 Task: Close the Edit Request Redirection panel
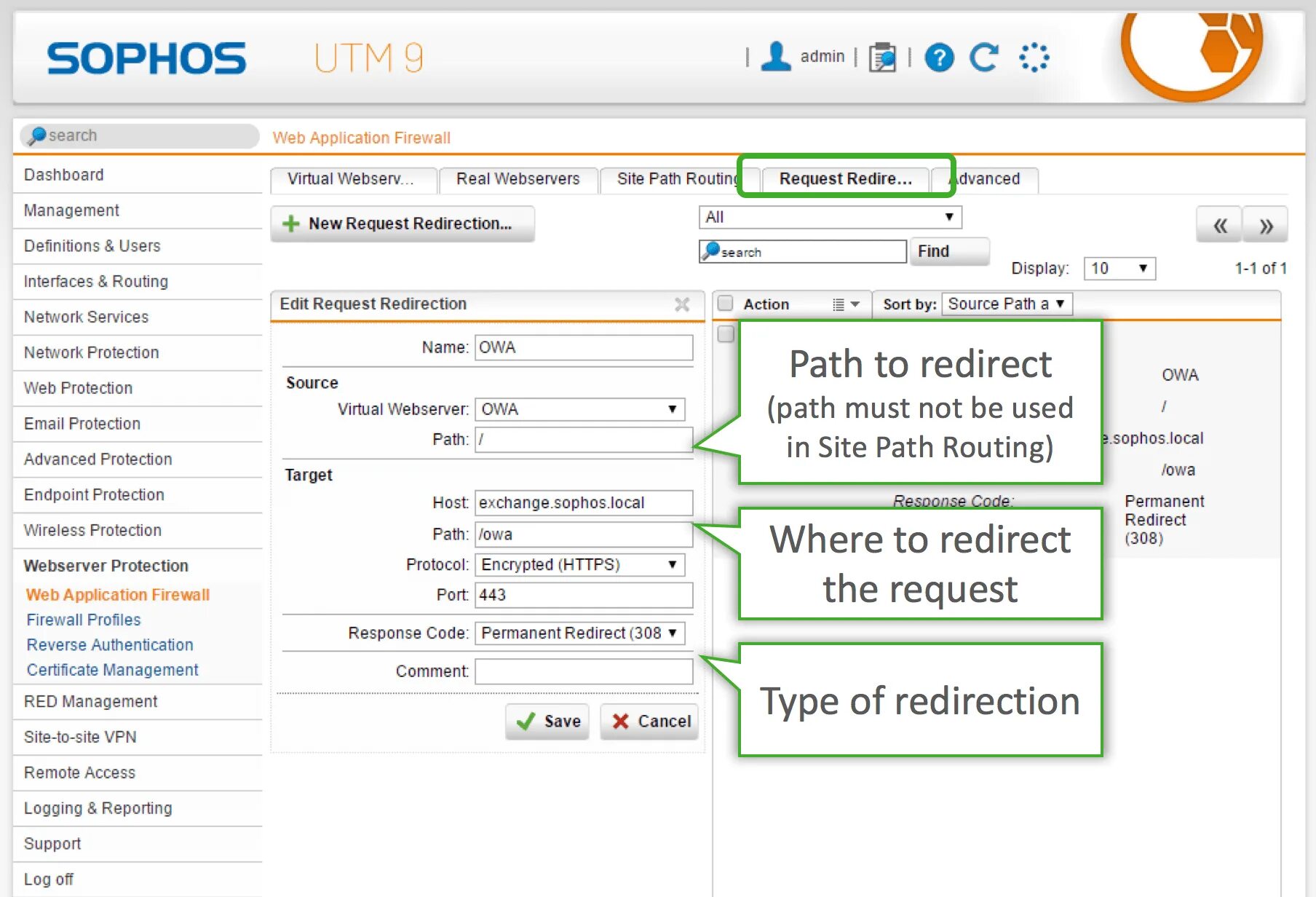[x=682, y=304]
